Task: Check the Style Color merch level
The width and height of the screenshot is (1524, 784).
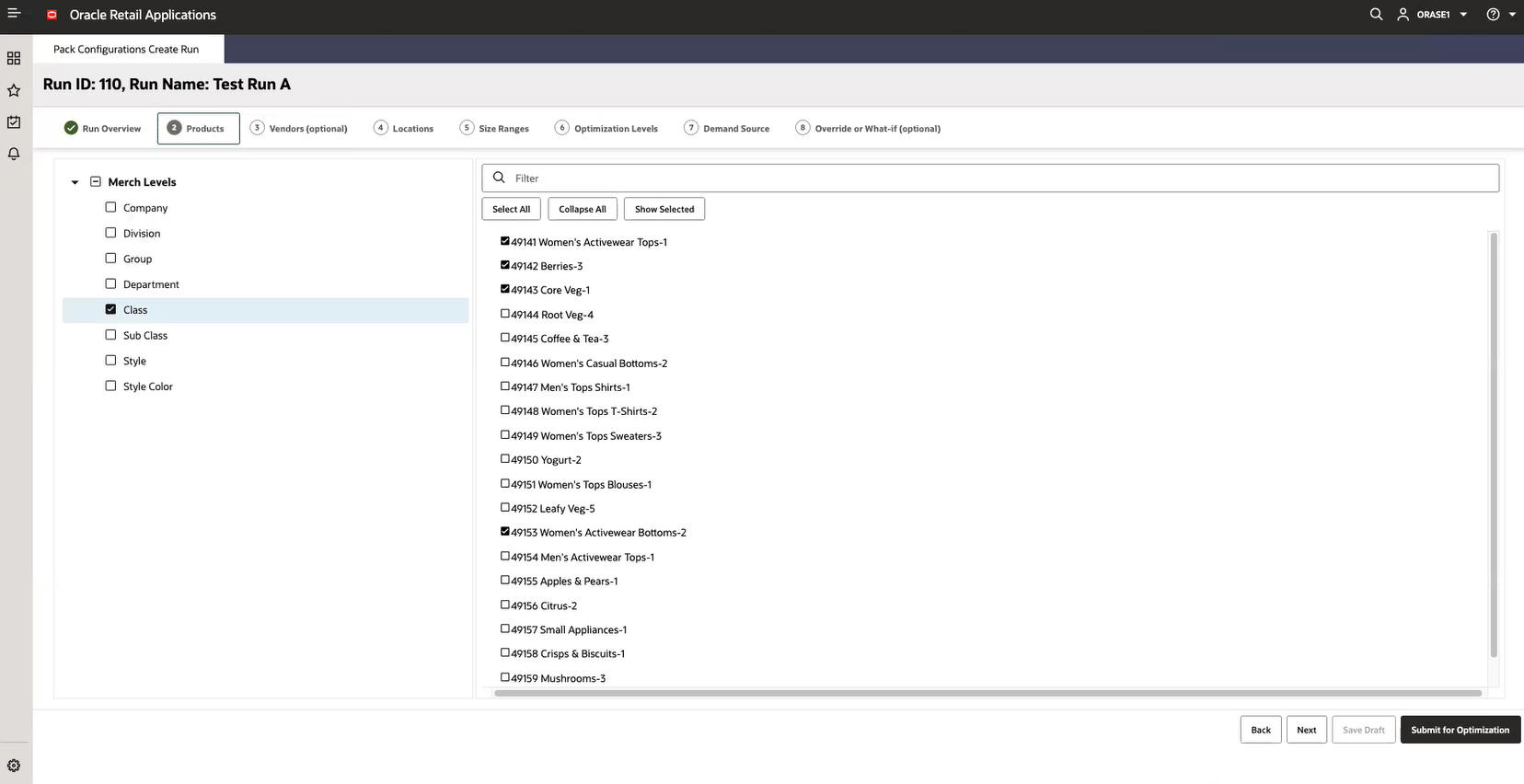Action: tap(110, 386)
